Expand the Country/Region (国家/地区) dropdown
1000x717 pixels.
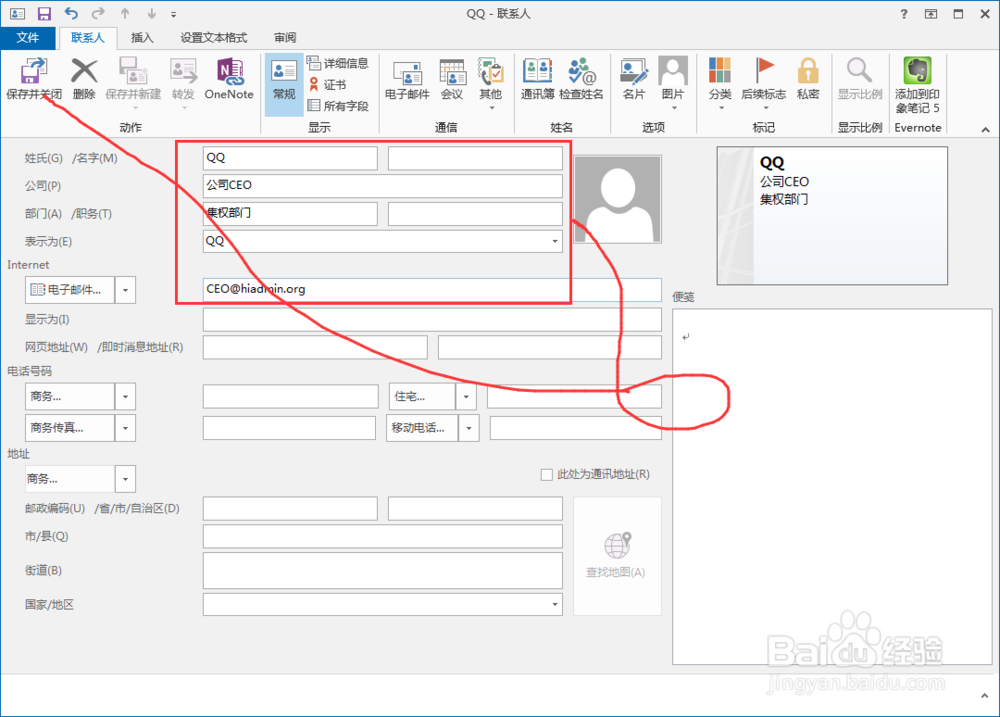[x=554, y=604]
